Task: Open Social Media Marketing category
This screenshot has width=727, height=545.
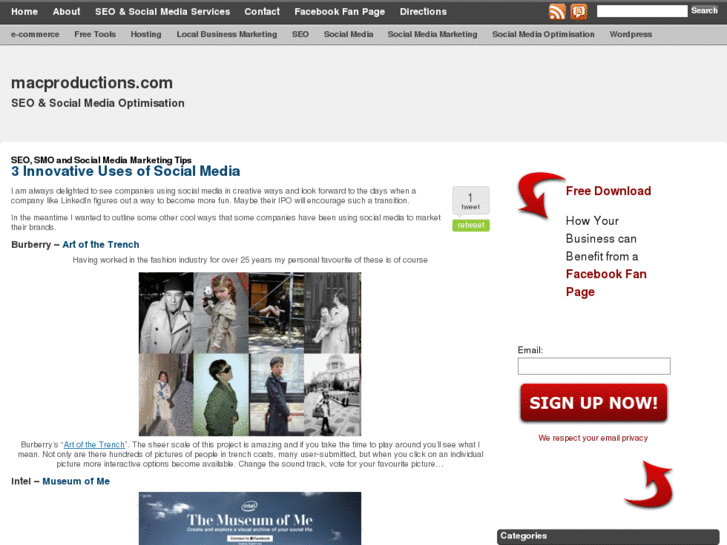Action: (x=432, y=34)
